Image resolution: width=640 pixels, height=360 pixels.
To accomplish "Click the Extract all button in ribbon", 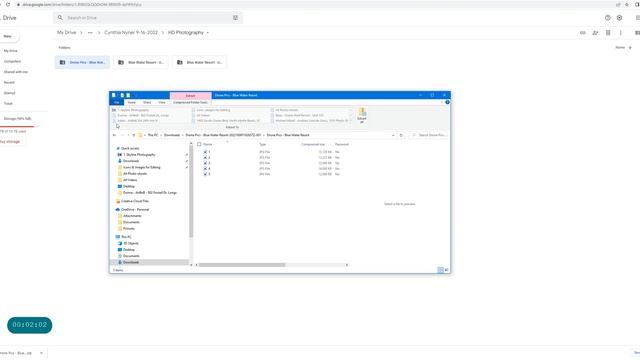I will [362, 116].
